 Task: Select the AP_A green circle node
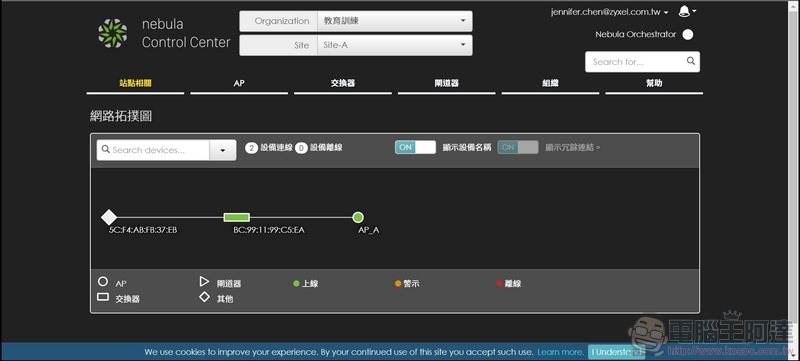[x=358, y=217]
